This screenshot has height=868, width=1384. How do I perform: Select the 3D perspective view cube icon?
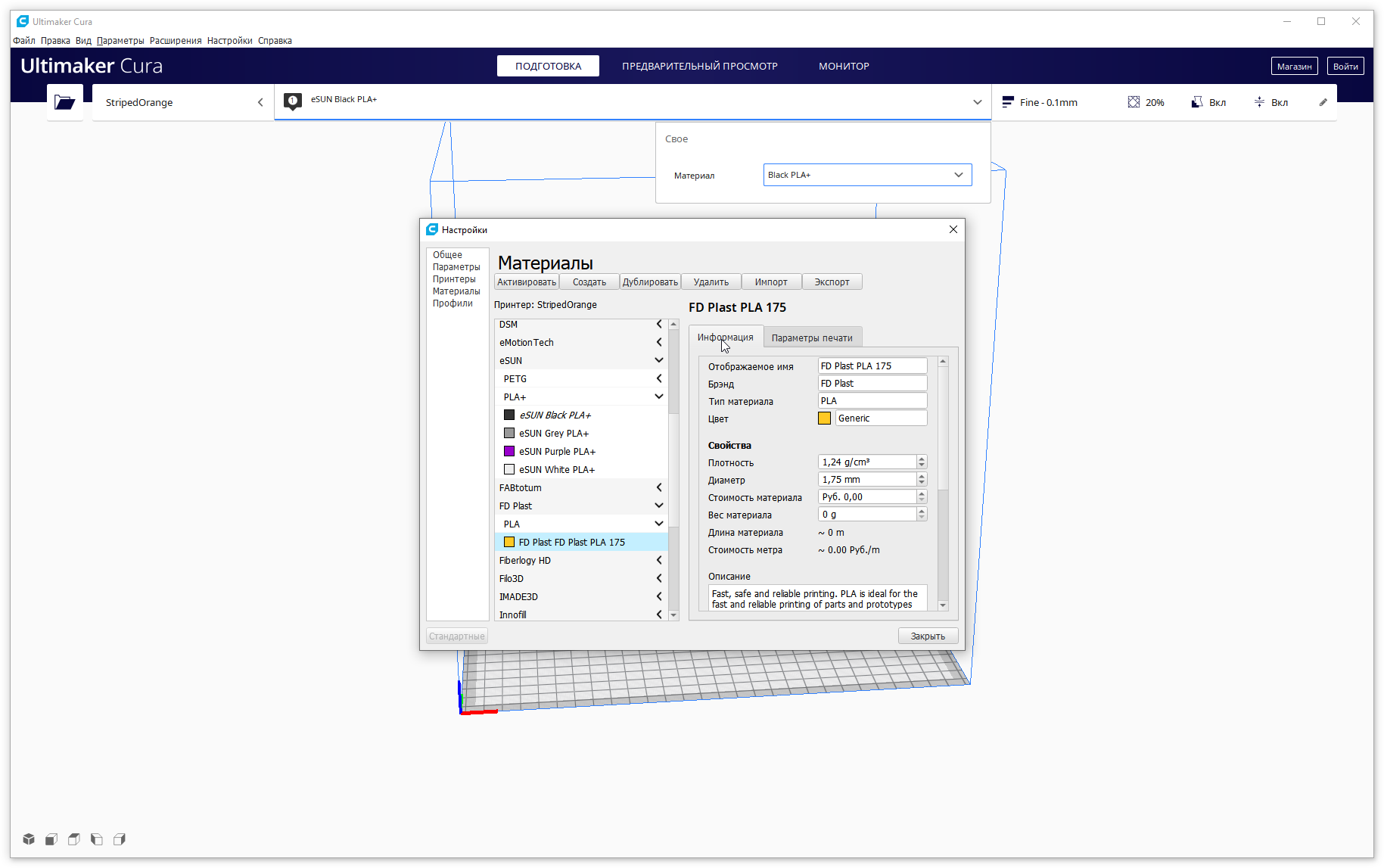(x=29, y=838)
